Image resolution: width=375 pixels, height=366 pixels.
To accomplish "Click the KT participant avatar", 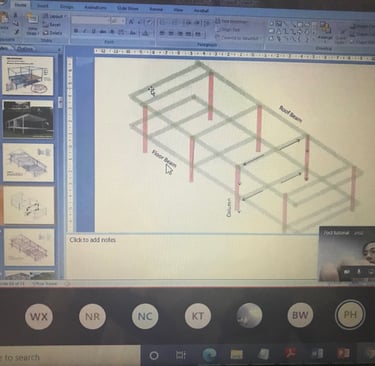I will tap(198, 315).
